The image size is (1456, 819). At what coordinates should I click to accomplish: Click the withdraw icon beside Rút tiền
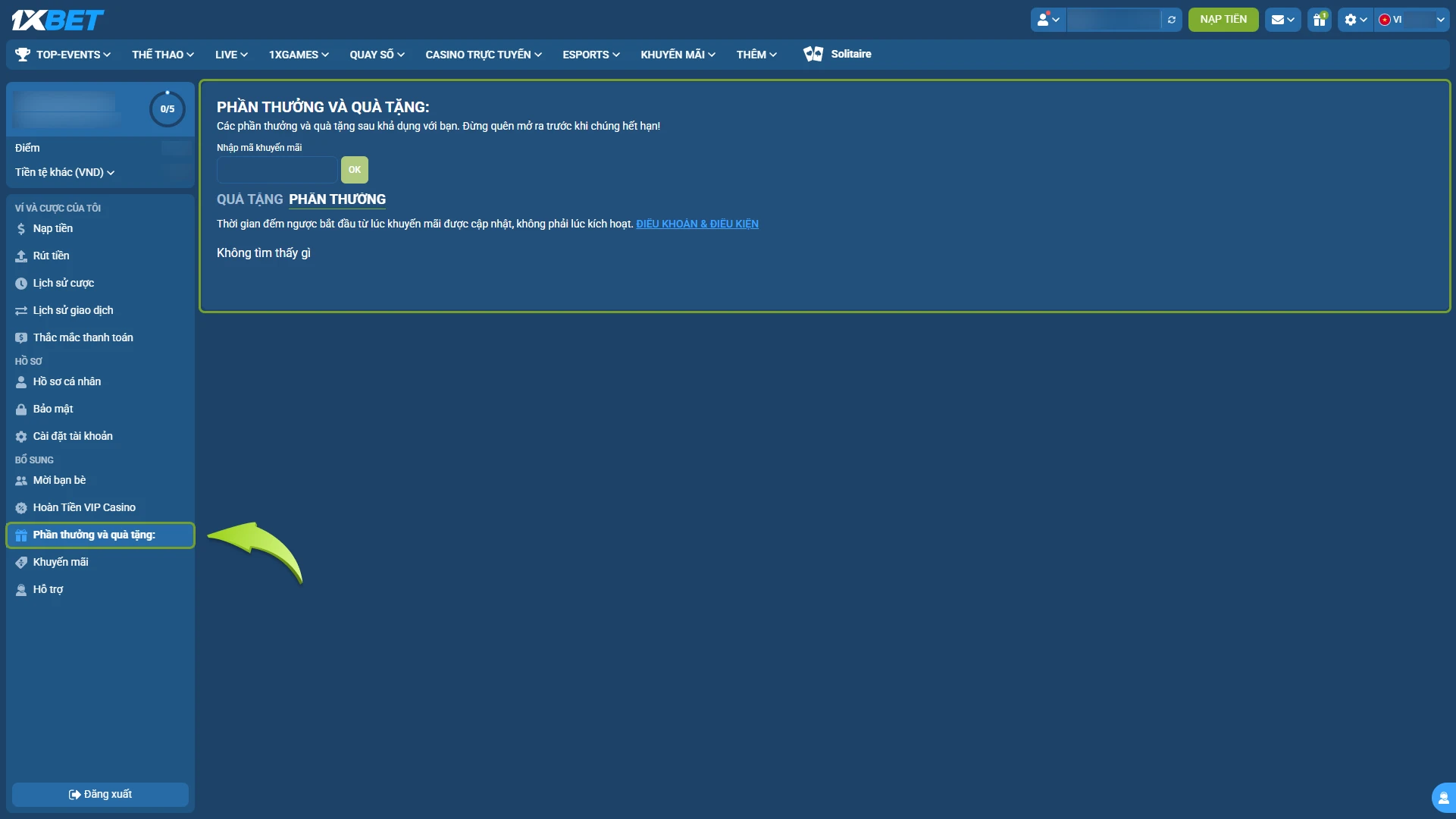click(x=21, y=256)
